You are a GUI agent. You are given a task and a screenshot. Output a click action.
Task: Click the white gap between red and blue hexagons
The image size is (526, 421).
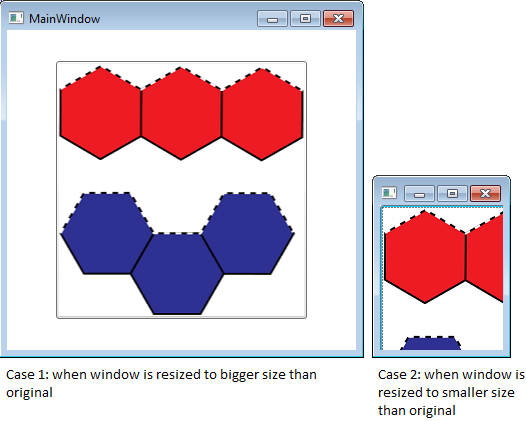point(181,176)
